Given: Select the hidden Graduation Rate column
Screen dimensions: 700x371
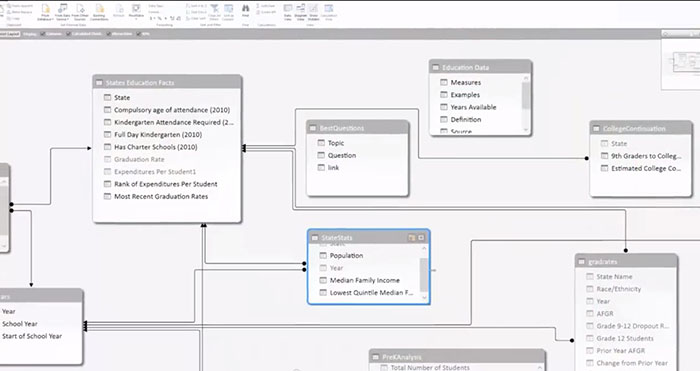Looking at the screenshot, I should point(139,159).
